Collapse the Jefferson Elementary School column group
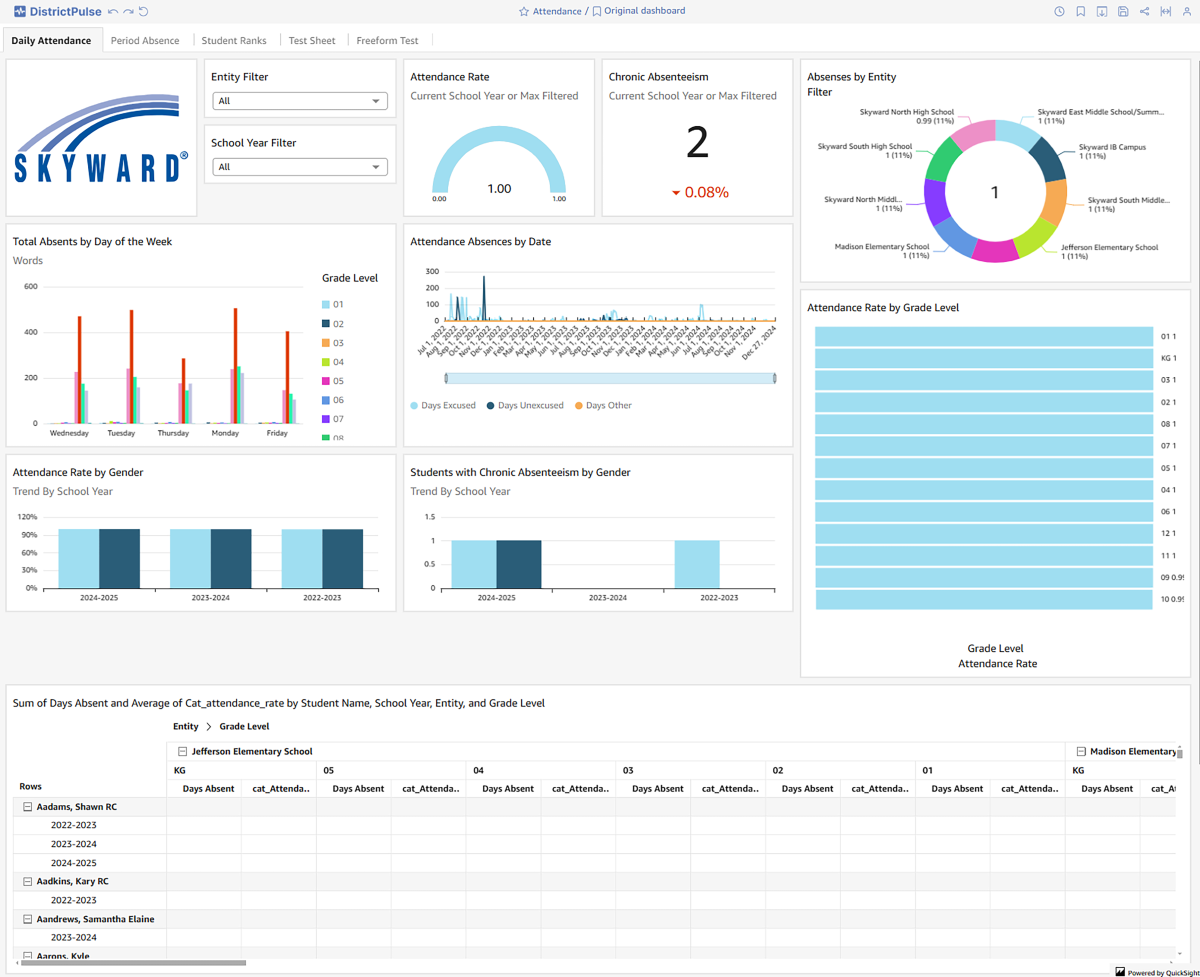This screenshot has width=1200, height=977. click(182, 752)
